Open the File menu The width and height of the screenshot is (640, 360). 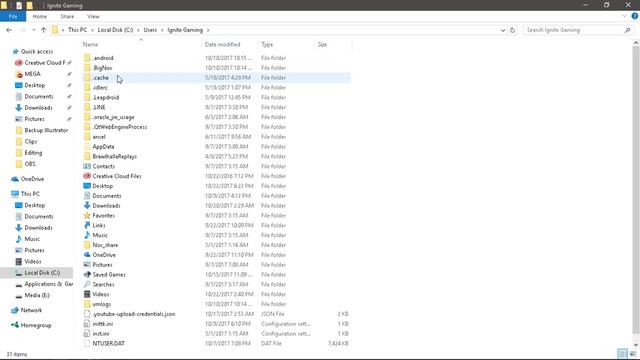click(x=13, y=16)
